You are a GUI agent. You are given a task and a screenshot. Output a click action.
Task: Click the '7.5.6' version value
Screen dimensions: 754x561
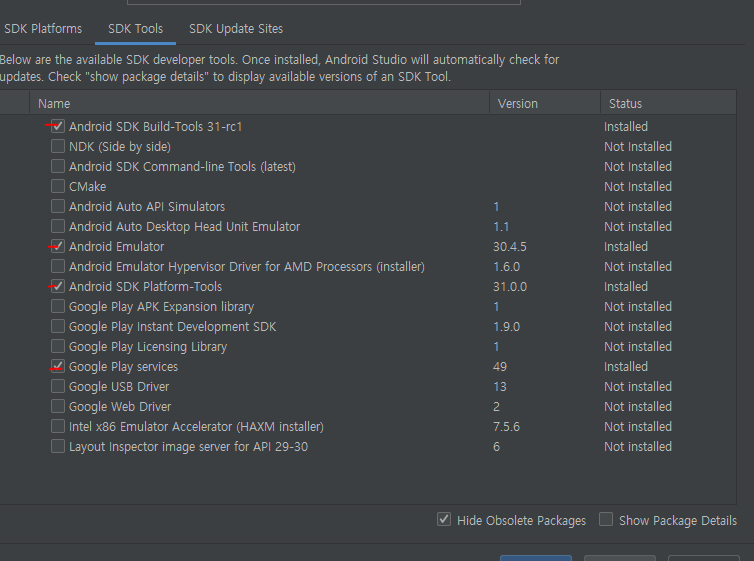(506, 427)
